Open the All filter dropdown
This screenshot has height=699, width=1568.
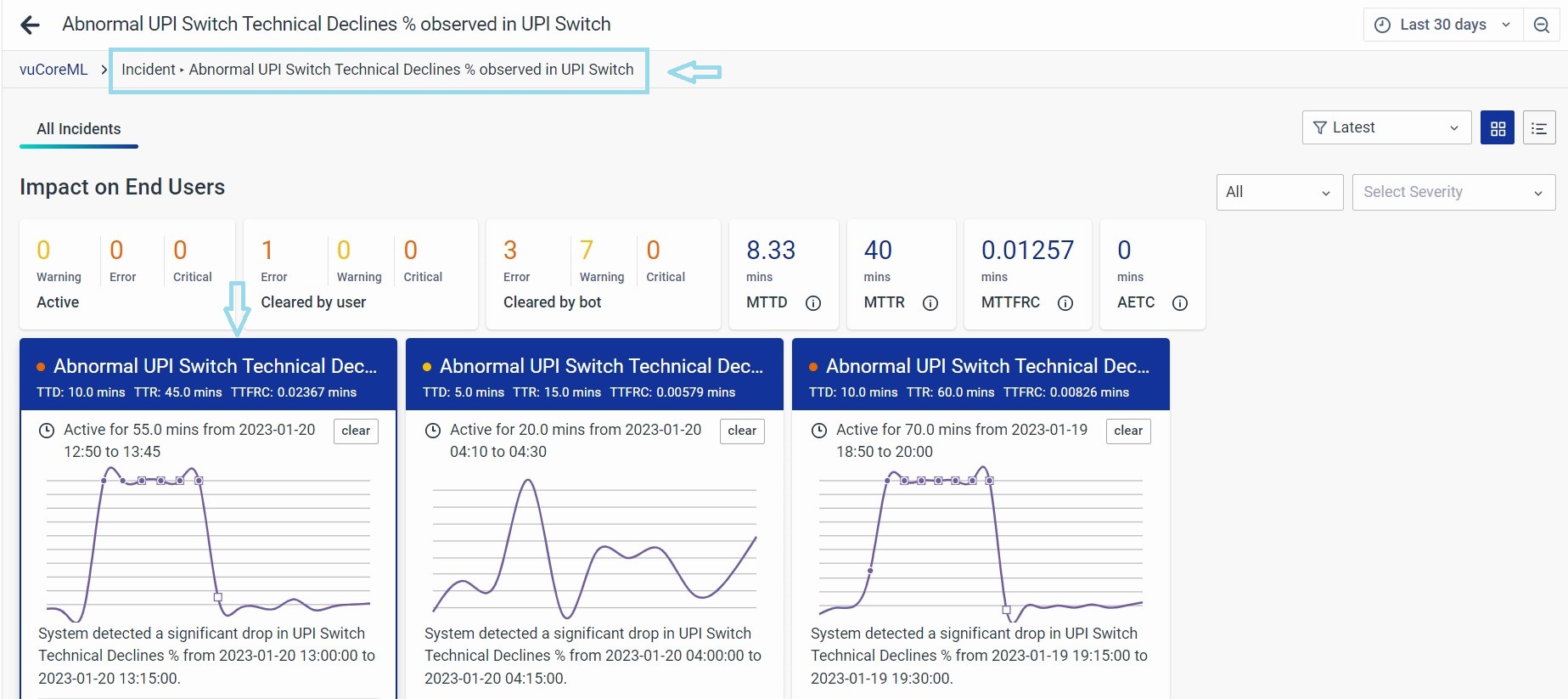(1279, 192)
